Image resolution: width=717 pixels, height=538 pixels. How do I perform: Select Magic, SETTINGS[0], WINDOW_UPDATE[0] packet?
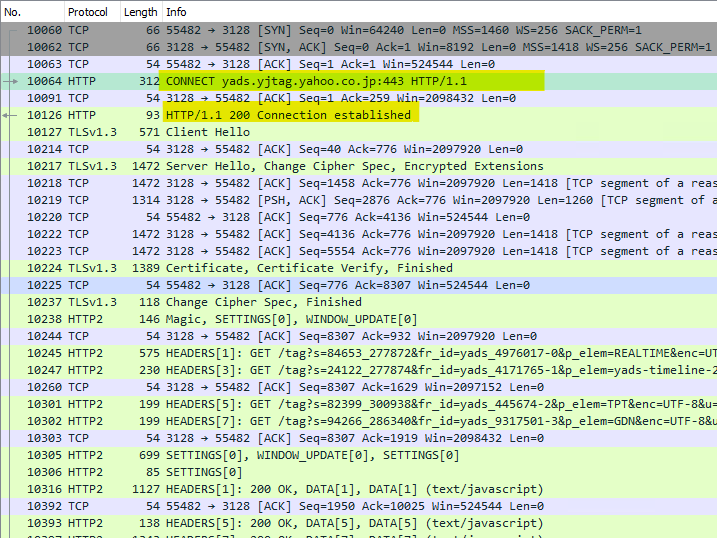(x=358, y=319)
